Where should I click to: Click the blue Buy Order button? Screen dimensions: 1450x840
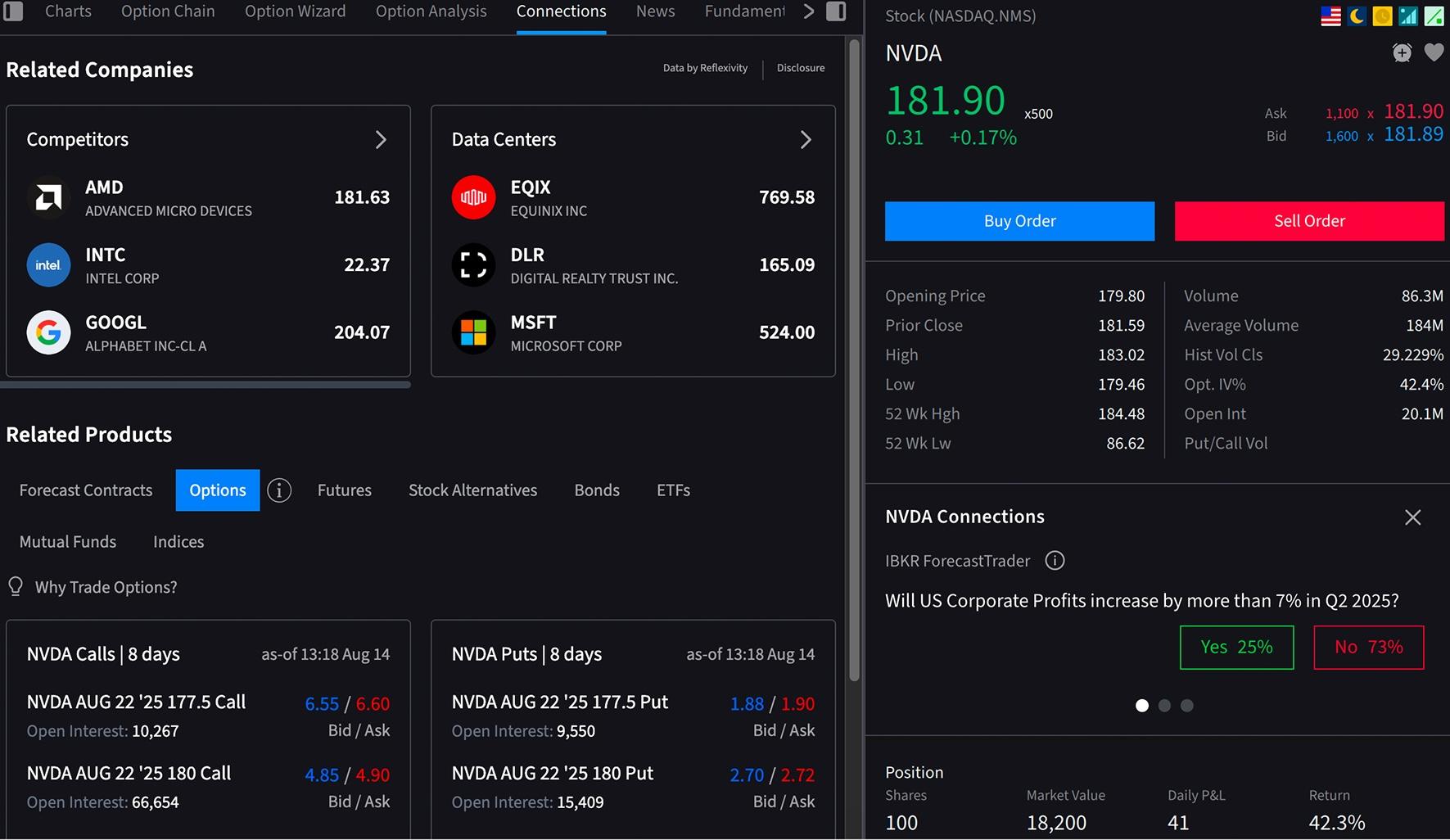[1019, 221]
